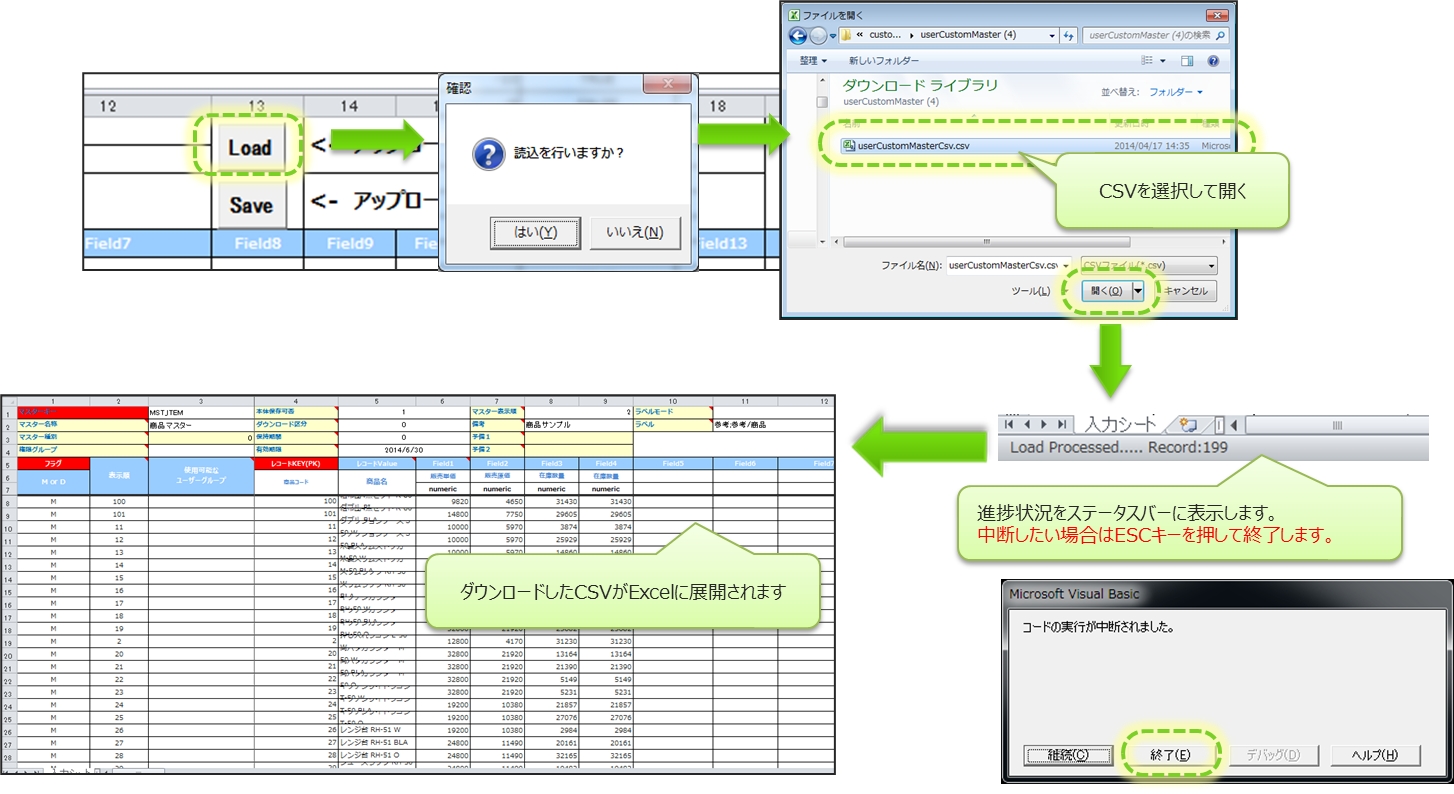Click the change view icon in file dialog

pyautogui.click(x=1148, y=61)
